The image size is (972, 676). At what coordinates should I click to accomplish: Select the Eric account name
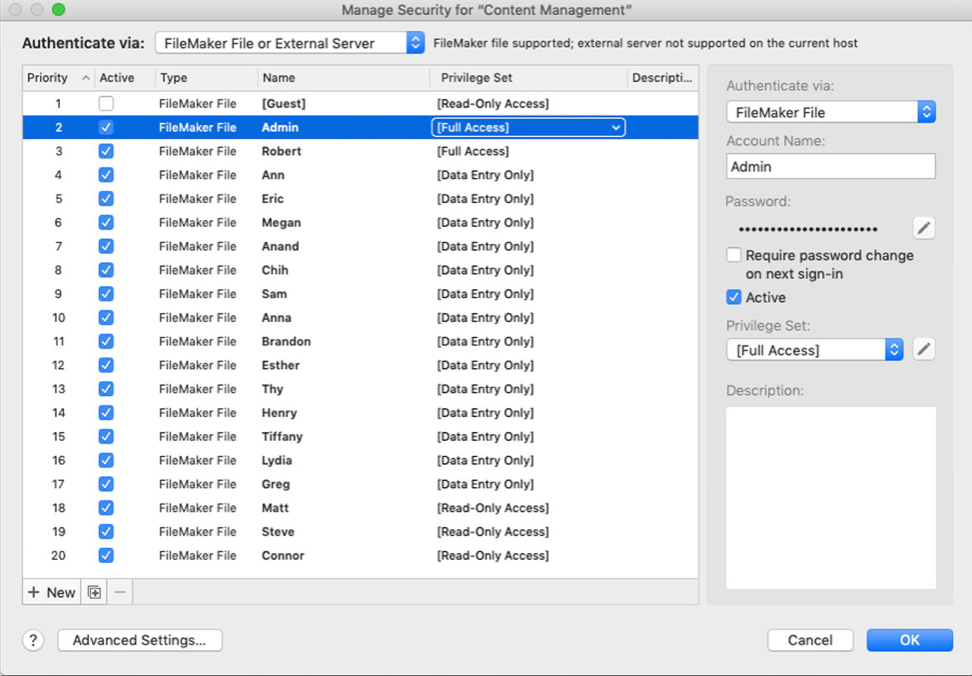pos(273,199)
